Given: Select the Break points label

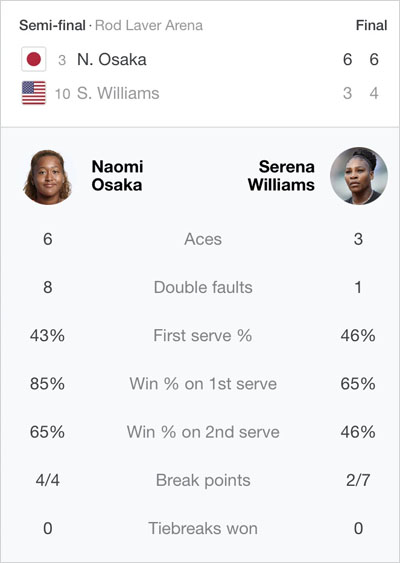Looking at the screenshot, I should (203, 480).
